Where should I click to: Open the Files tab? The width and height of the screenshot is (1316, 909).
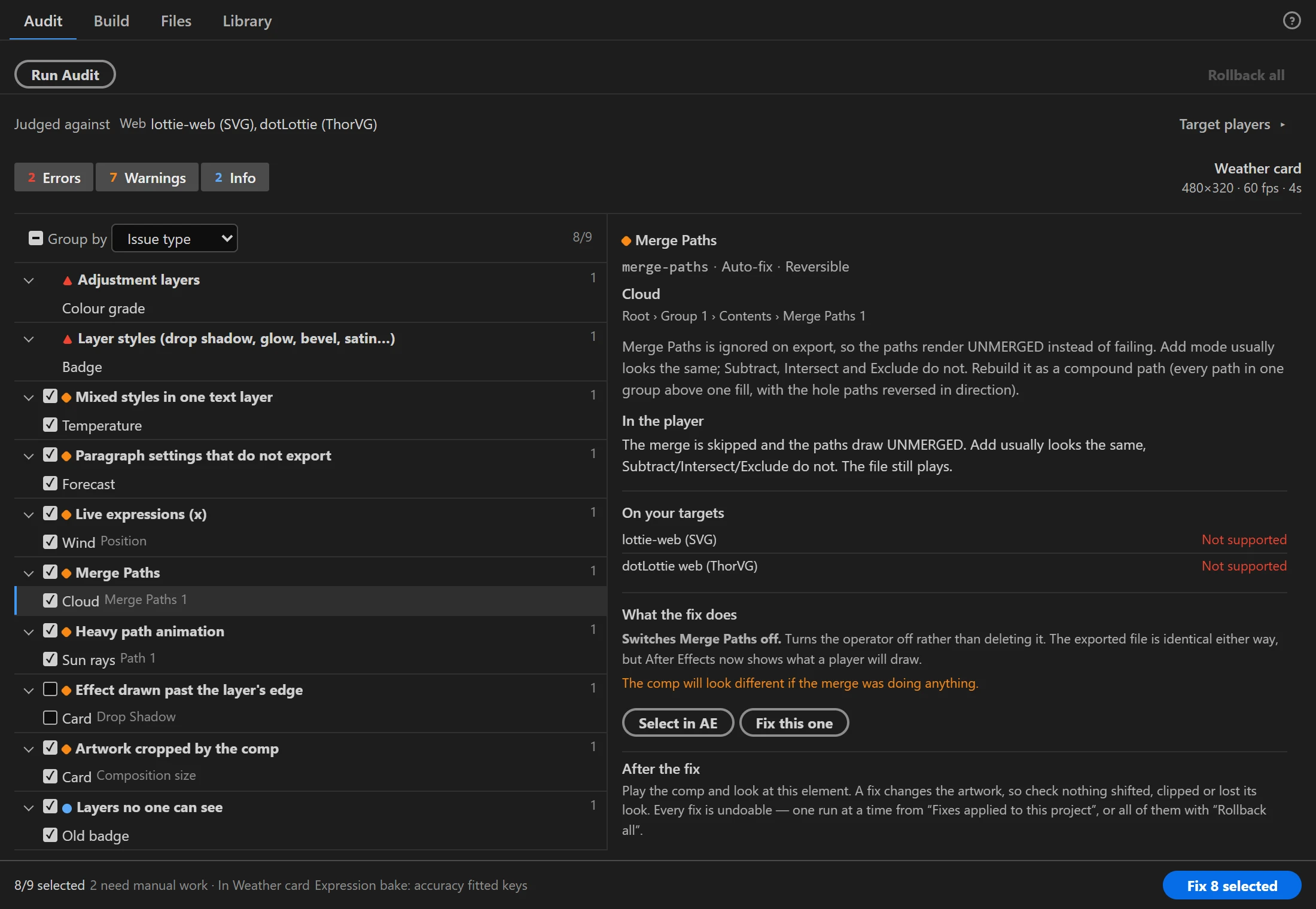pyautogui.click(x=176, y=21)
